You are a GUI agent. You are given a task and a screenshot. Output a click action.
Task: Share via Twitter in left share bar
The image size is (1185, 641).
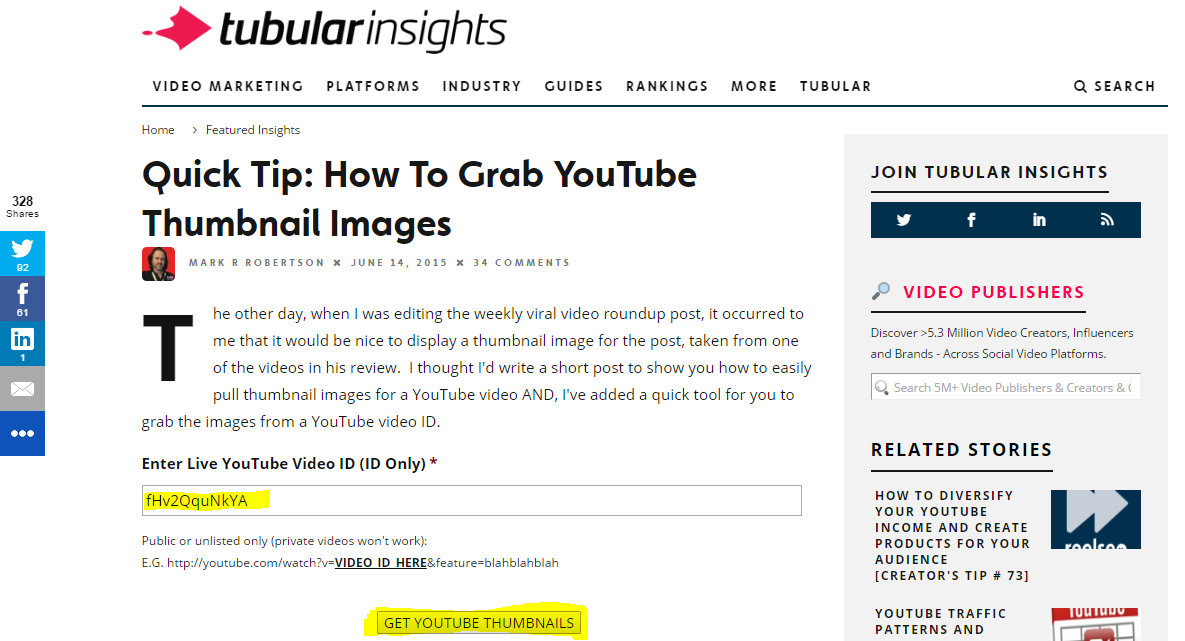pos(23,253)
